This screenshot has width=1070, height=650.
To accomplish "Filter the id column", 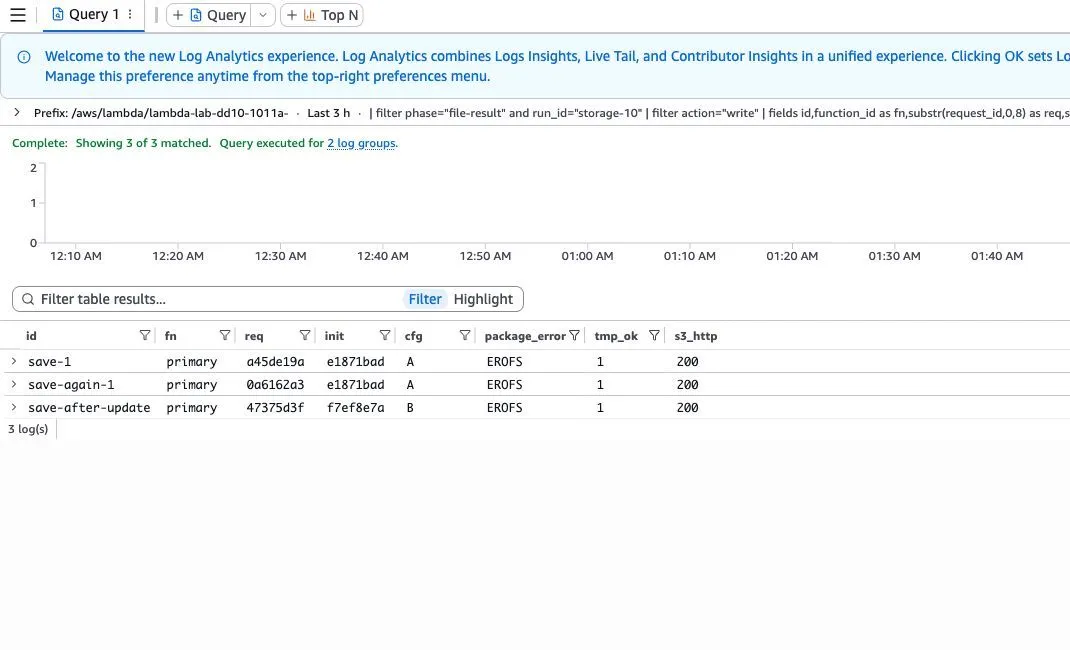I will coord(145,335).
